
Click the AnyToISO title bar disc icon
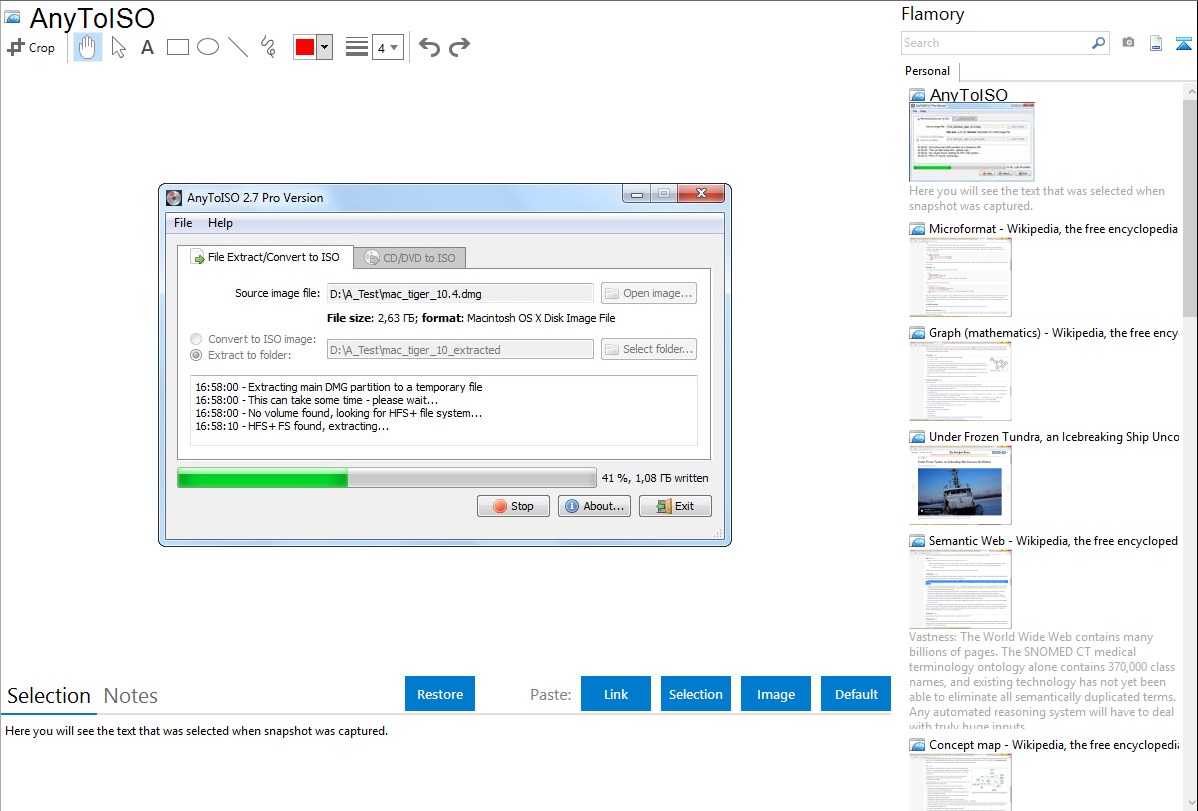pos(174,198)
